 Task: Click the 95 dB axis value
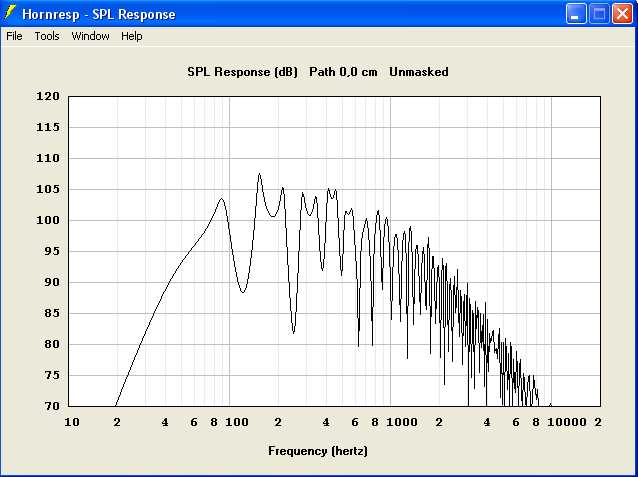tap(52, 251)
